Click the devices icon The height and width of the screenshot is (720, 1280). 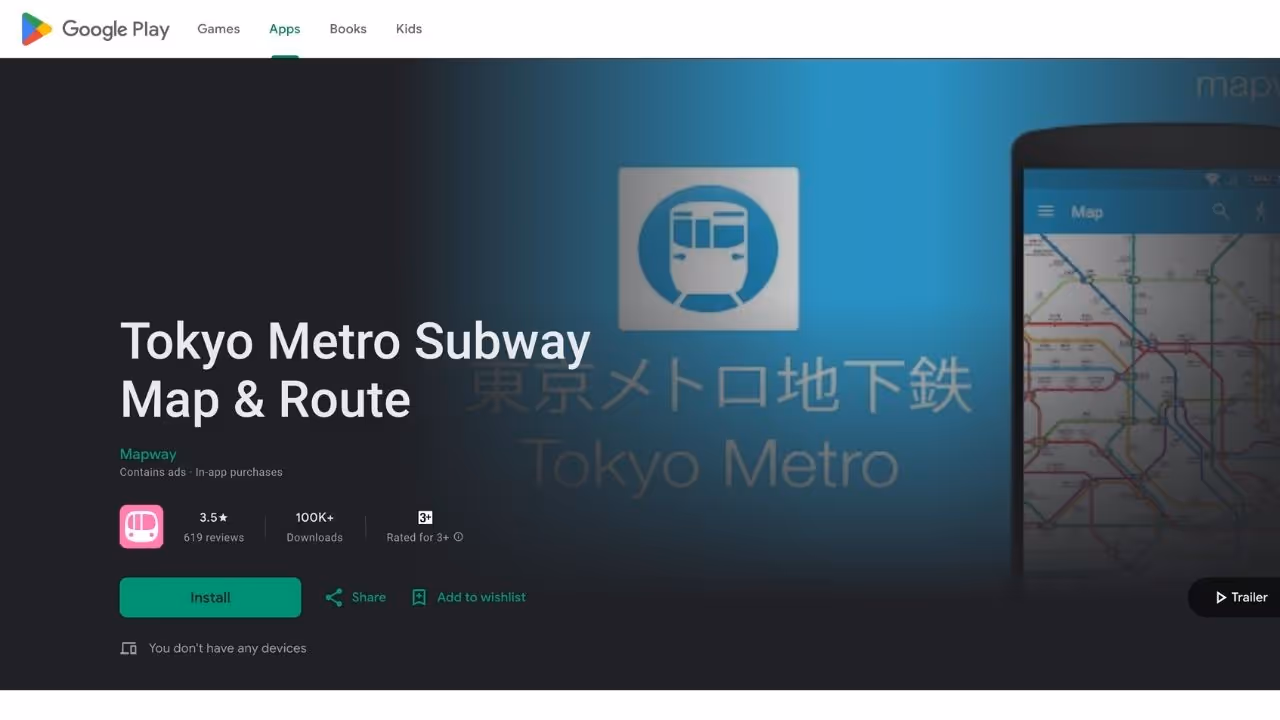(x=129, y=648)
